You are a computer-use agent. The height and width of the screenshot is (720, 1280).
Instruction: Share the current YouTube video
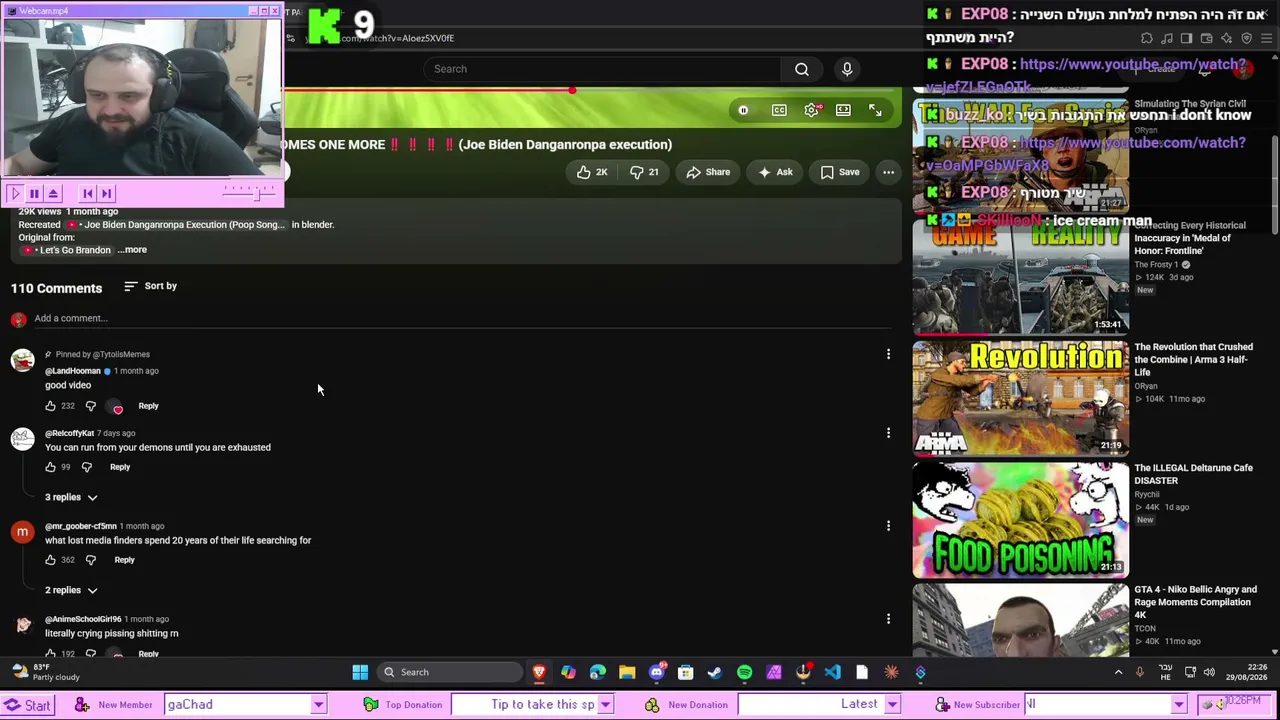[708, 172]
